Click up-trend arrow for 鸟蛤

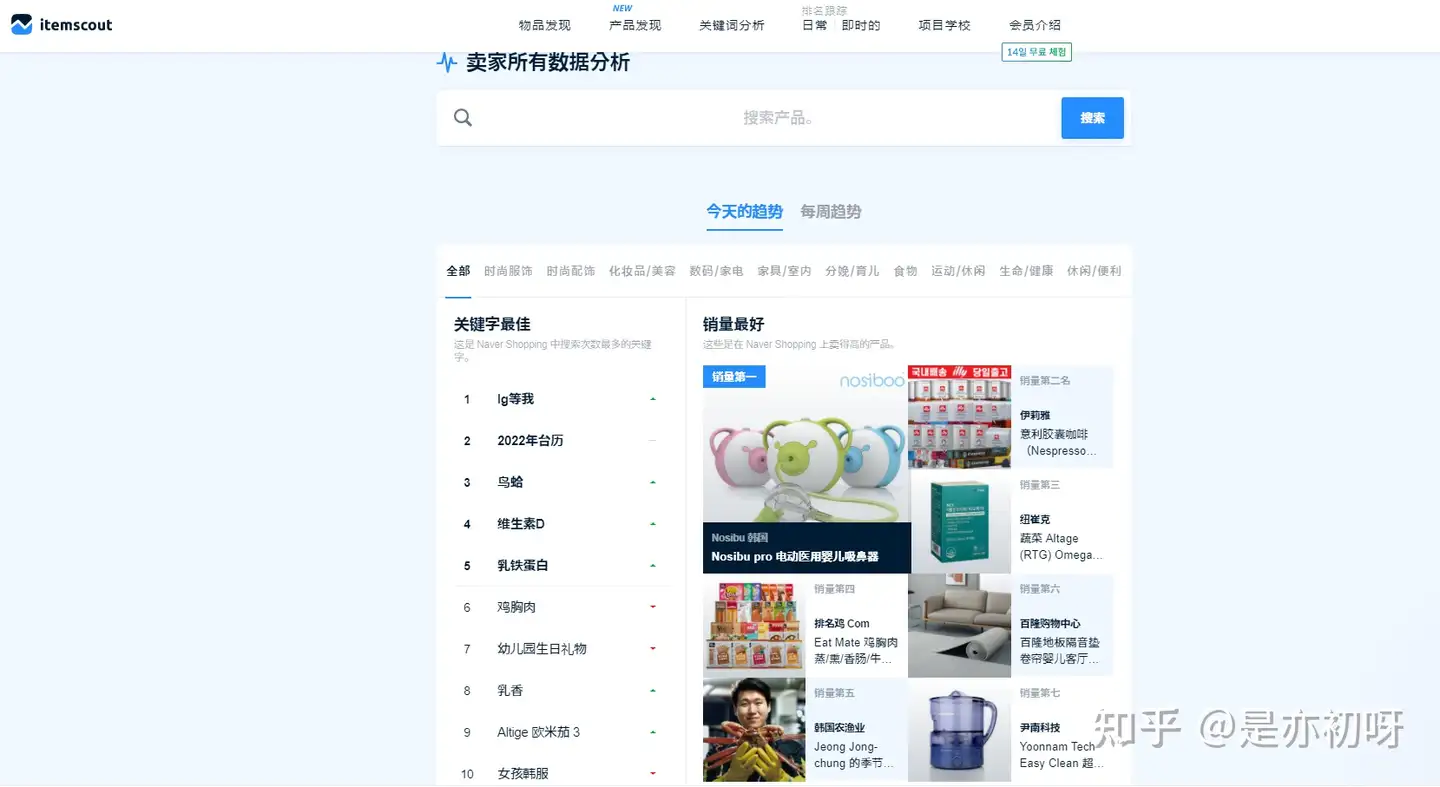pos(653,482)
